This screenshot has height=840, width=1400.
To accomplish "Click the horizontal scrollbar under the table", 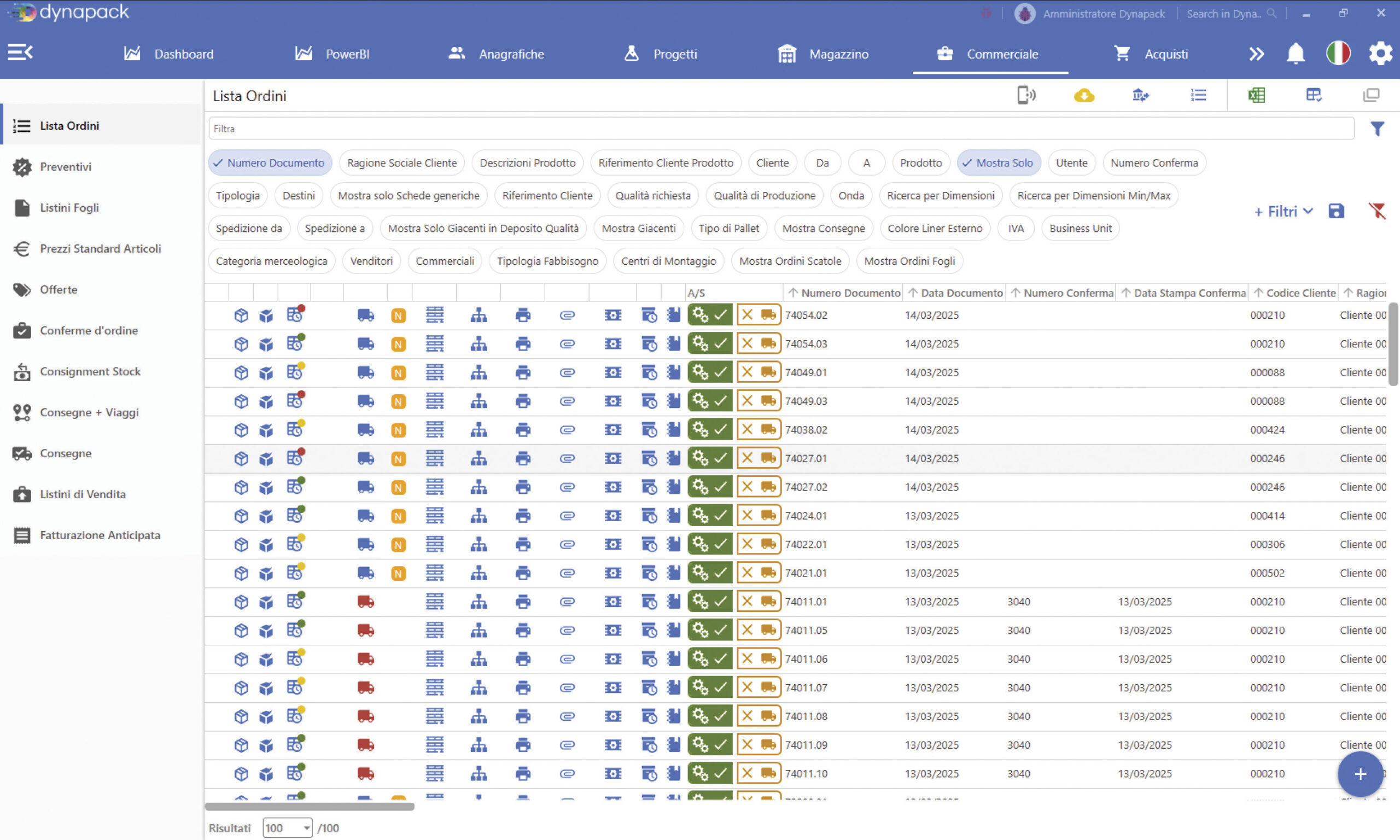I will (310, 807).
